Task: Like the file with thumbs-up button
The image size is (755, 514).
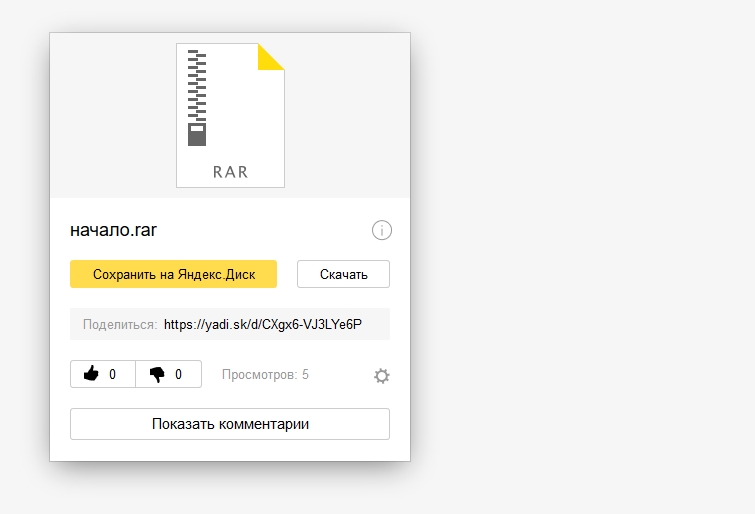Action: click(x=103, y=374)
